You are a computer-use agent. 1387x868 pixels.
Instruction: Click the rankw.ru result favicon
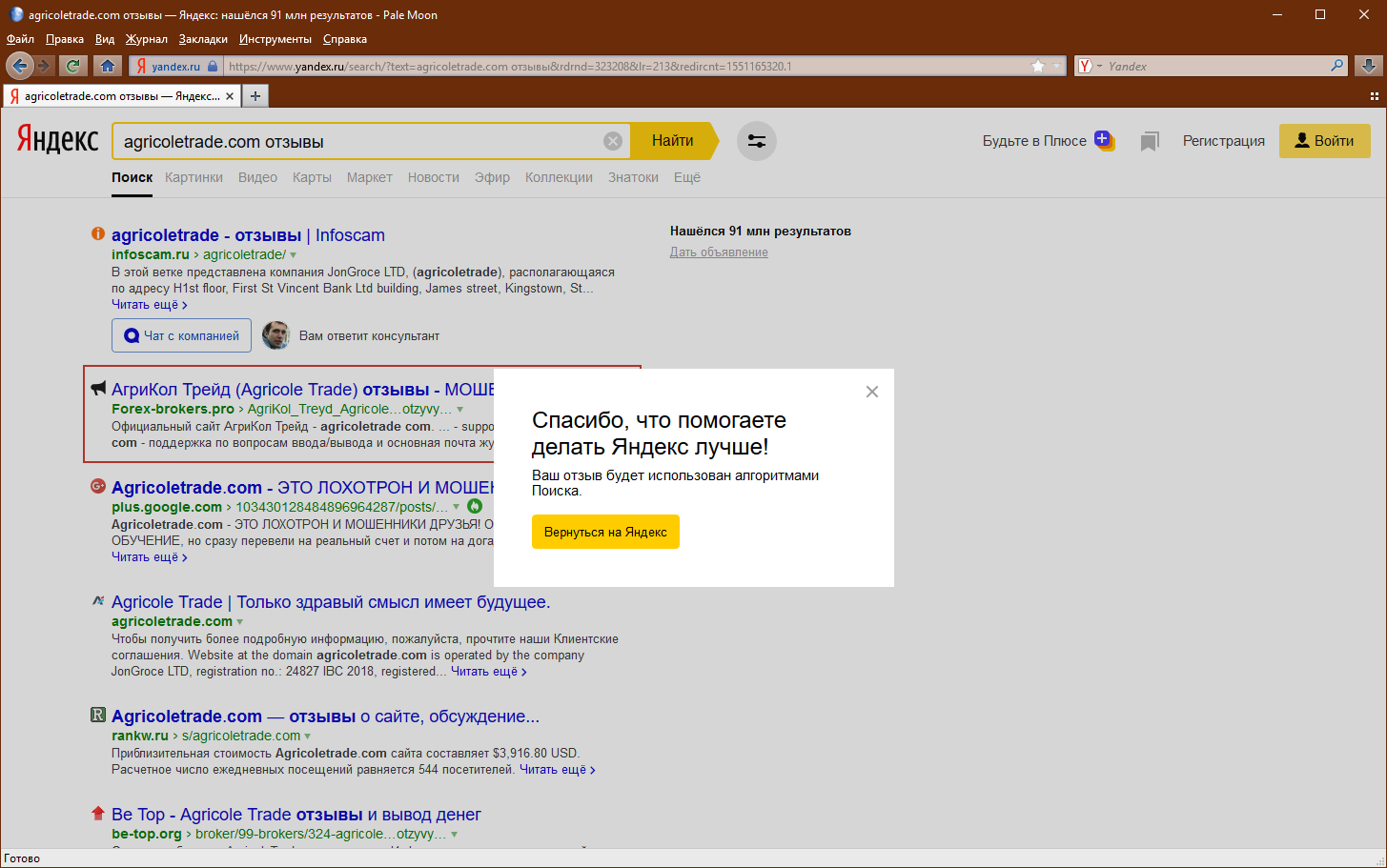(x=97, y=715)
